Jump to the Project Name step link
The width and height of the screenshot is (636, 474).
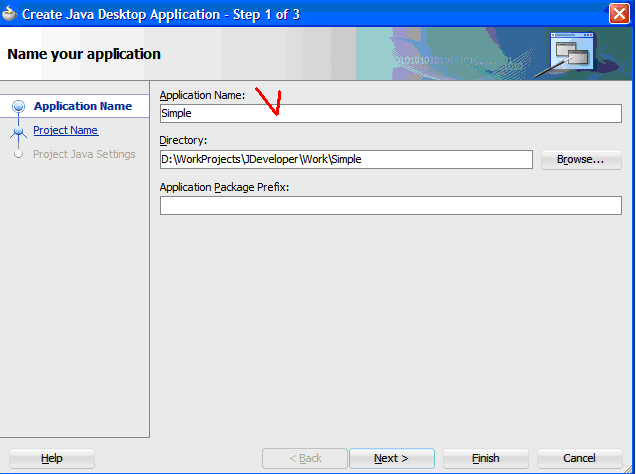65,130
